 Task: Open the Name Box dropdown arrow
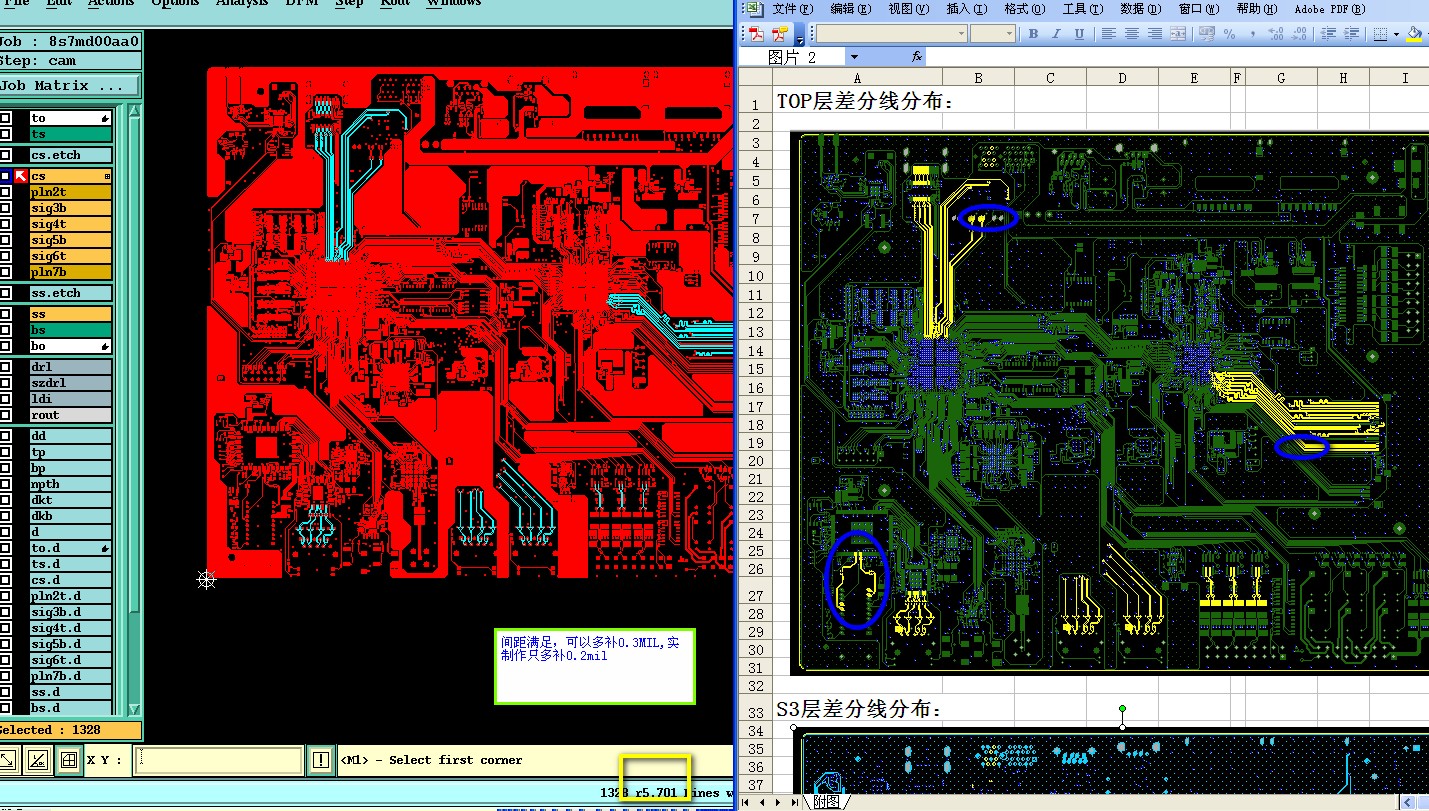(x=854, y=57)
